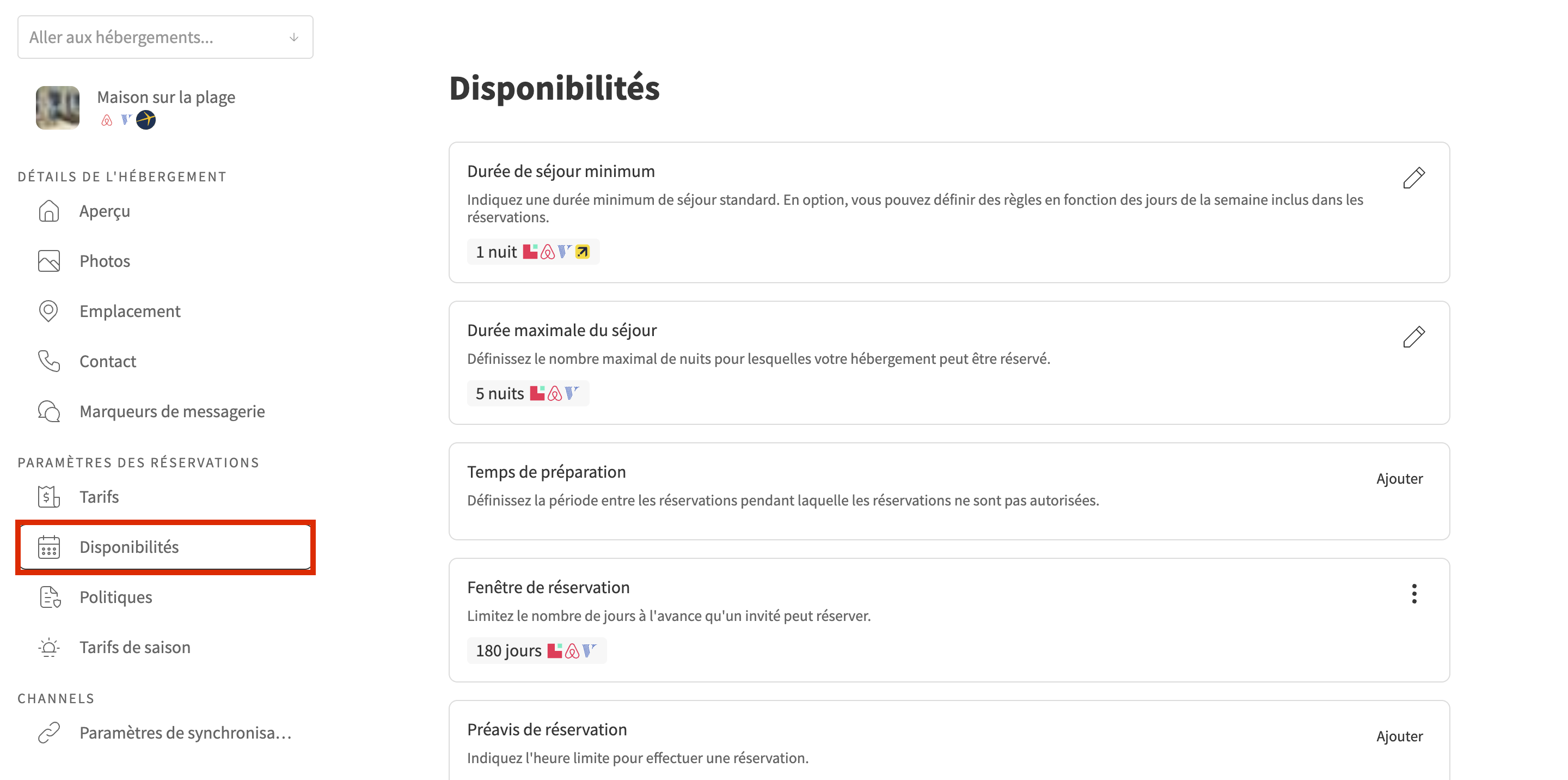Click the Emplacement pin icon
Viewport: 1568px width, 780px height.
pos(48,311)
